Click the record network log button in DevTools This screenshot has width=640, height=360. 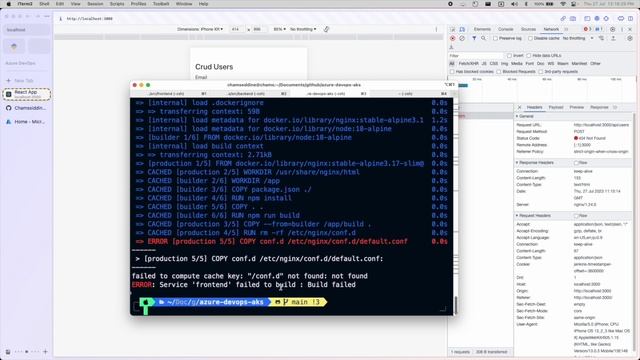(452, 38)
